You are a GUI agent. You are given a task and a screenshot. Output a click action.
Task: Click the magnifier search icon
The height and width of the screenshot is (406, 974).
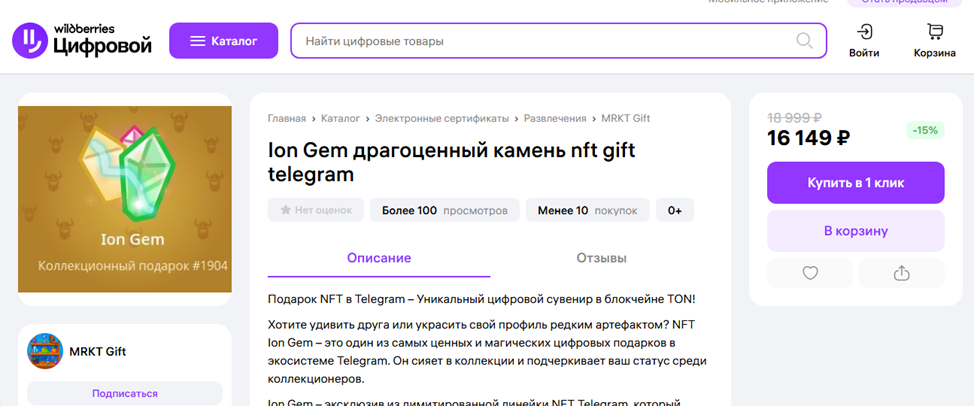804,41
